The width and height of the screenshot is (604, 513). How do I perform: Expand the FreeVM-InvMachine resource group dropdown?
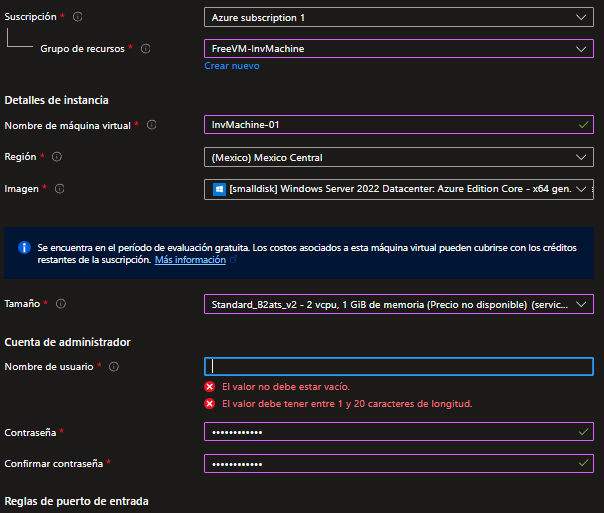399,49
